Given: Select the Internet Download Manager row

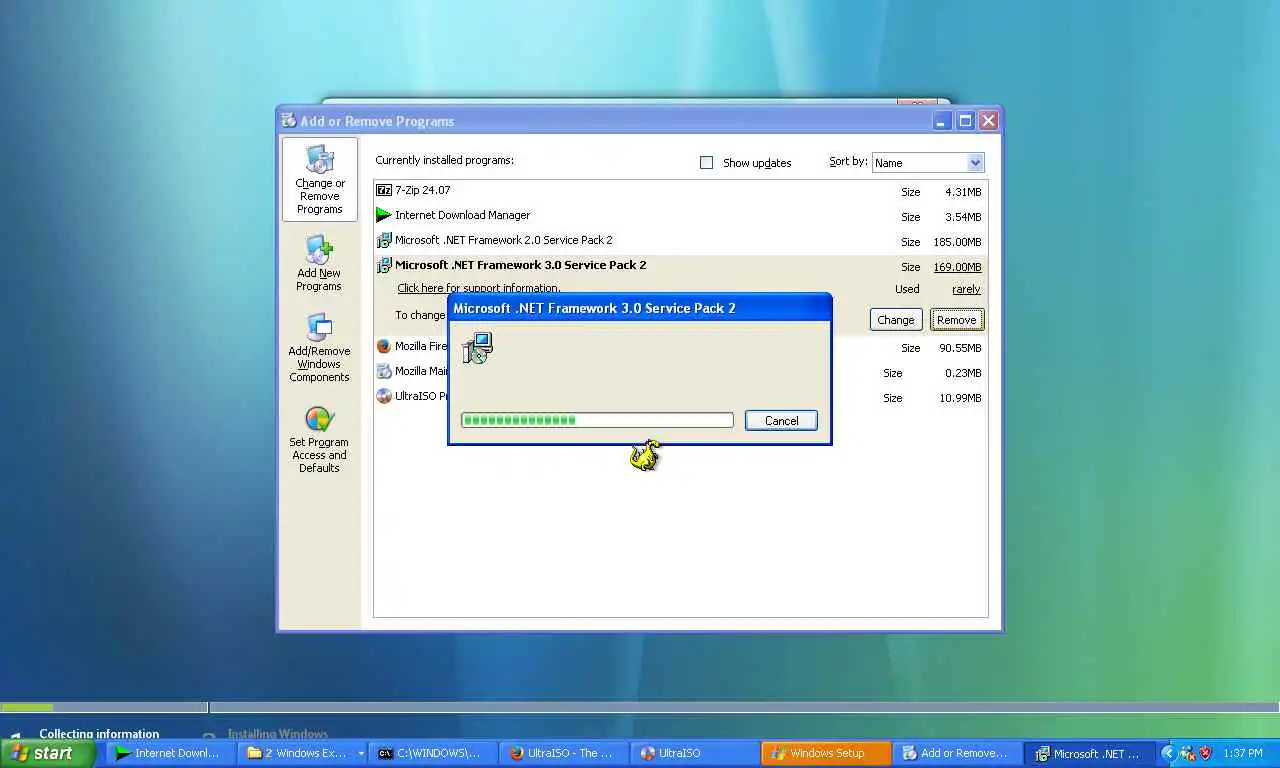Looking at the screenshot, I should pos(680,215).
